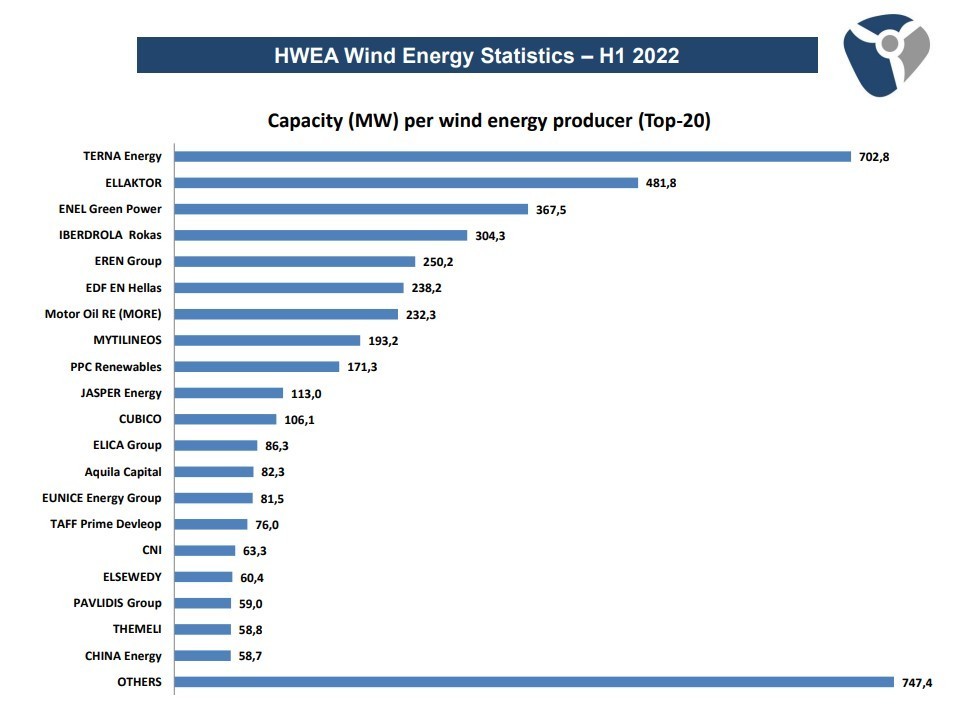Click the blue bar for ELLAKTOR
955x713 pixels.
click(x=406, y=183)
